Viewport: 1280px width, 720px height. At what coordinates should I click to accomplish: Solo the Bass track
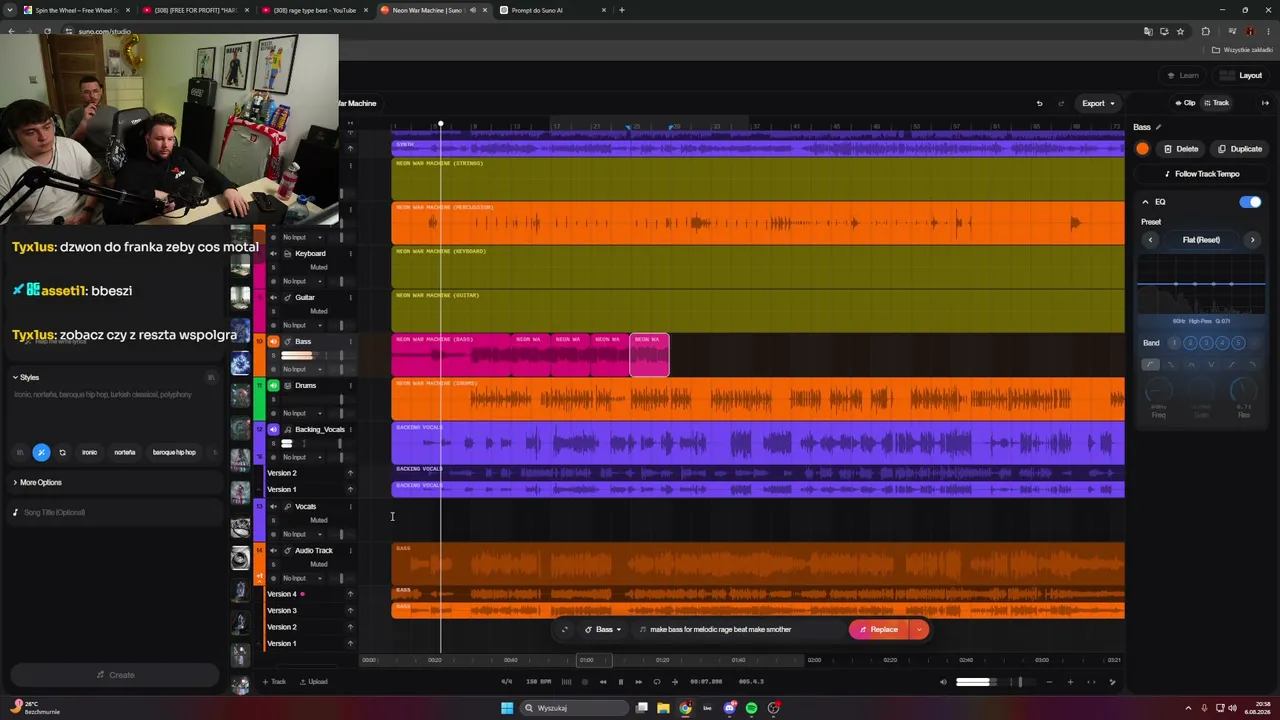[273, 356]
